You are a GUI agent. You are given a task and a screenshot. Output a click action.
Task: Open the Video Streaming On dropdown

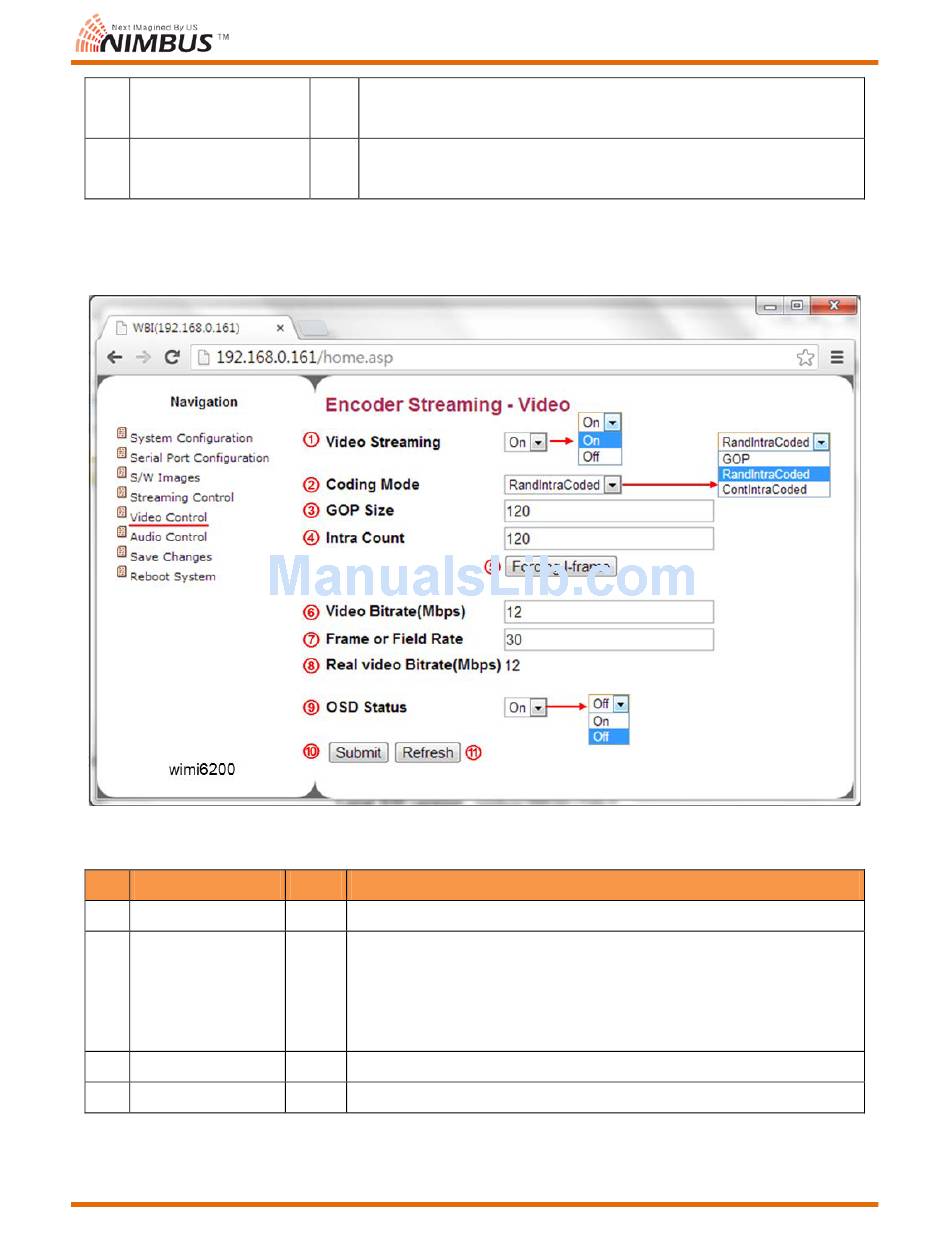526,442
